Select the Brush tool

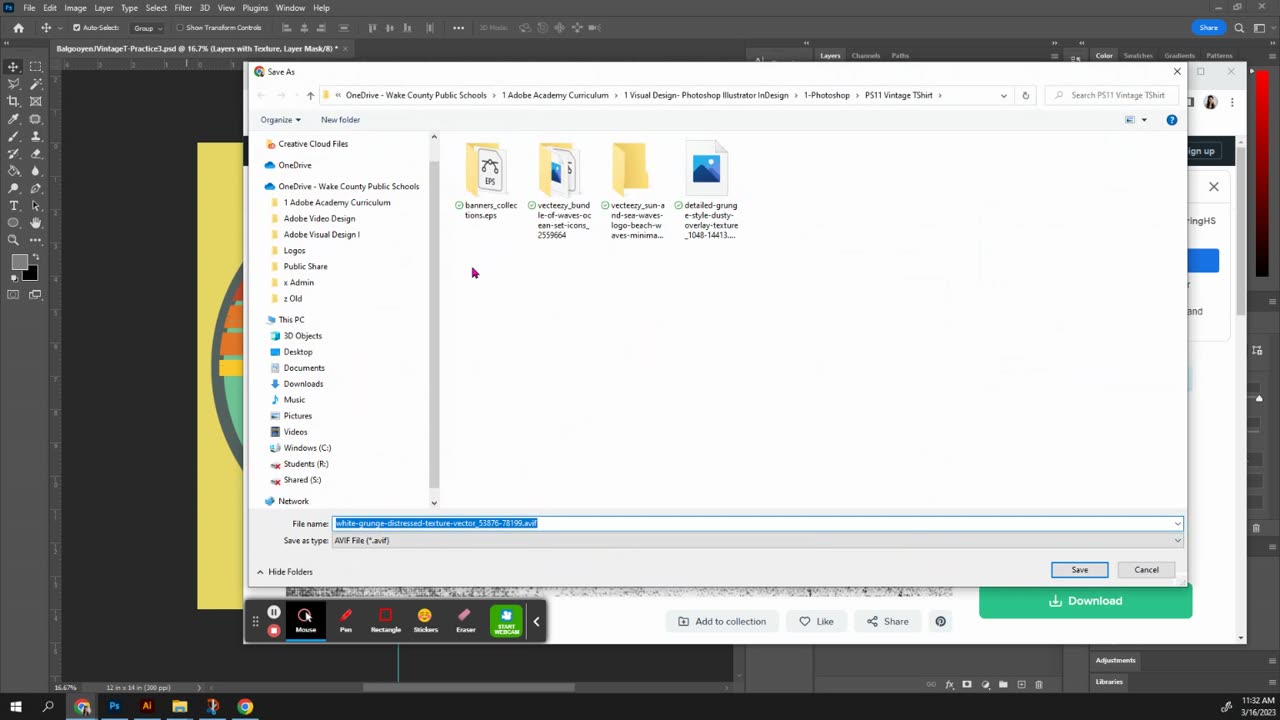click(13, 136)
